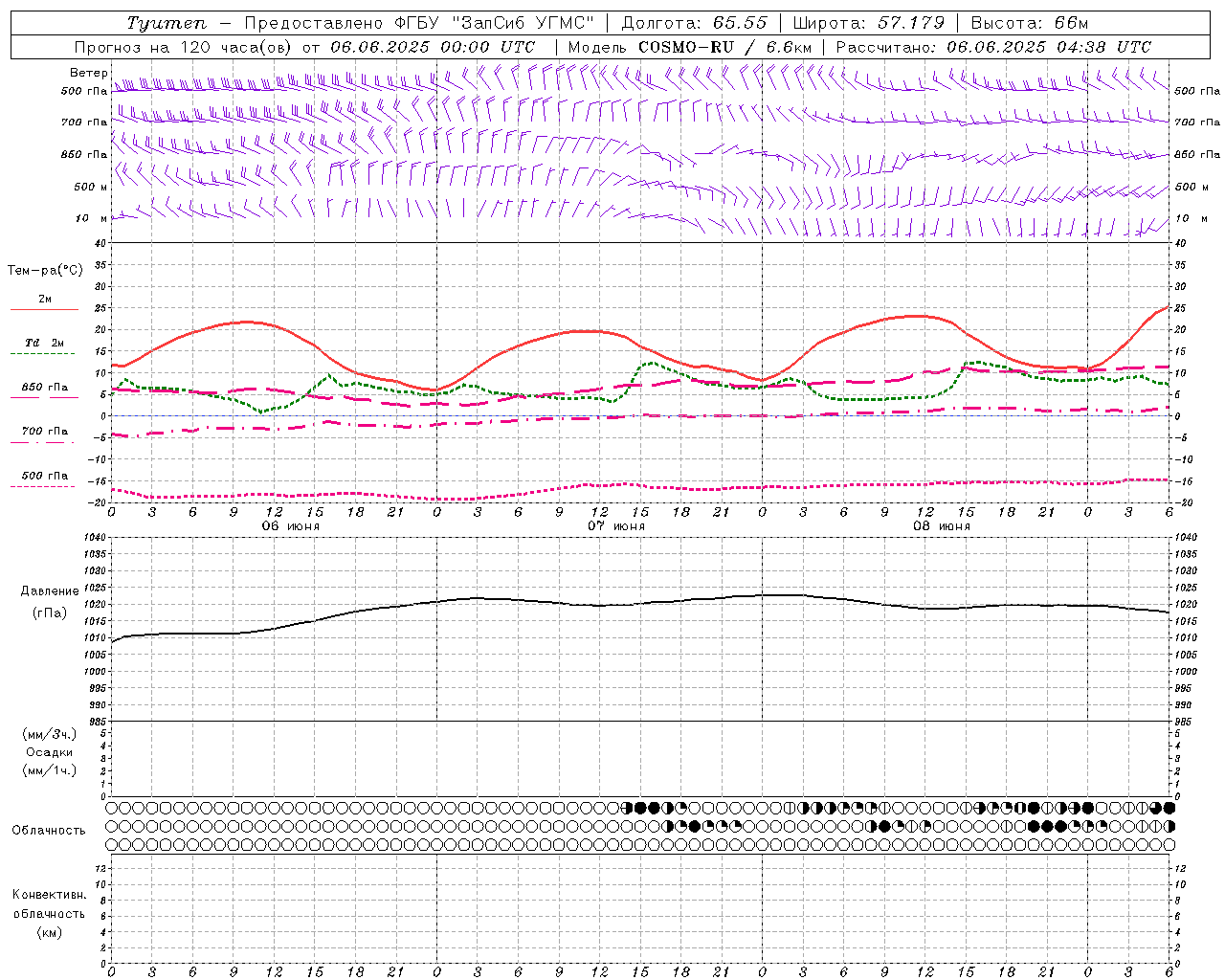The height and width of the screenshot is (980, 1225).
Task: Click the solid red "2м" legend line
Action: (x=44, y=309)
